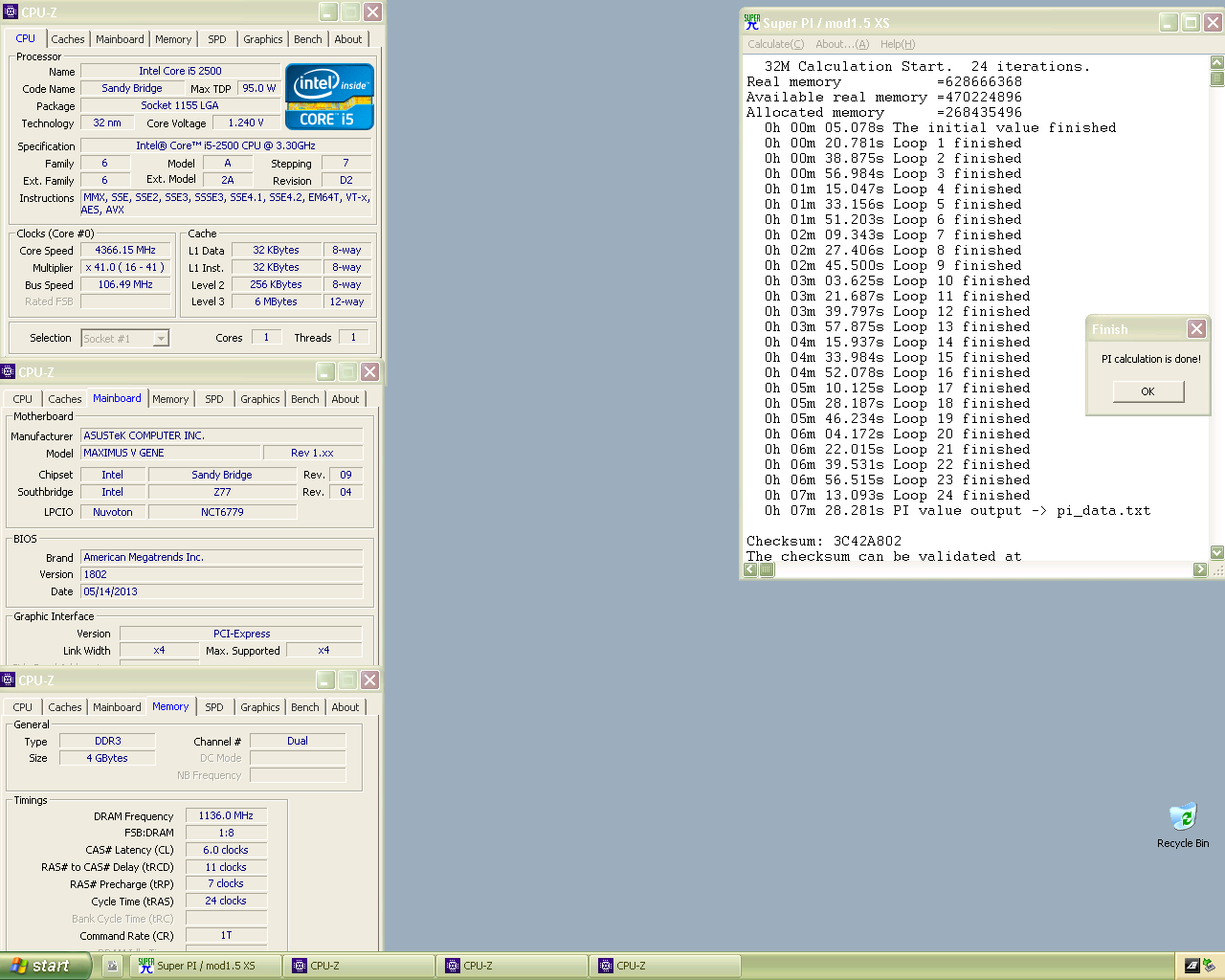The height and width of the screenshot is (980, 1225).
Task: Select Caches tab in Memory CPU-Z window
Action: click(x=65, y=707)
